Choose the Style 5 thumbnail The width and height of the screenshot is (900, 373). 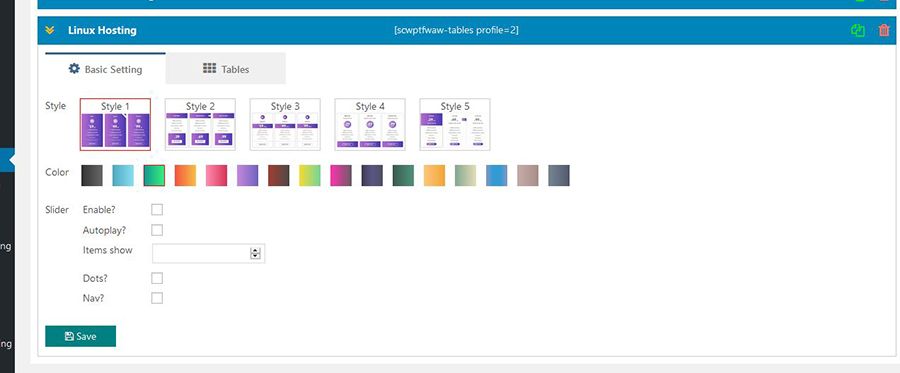coord(455,125)
